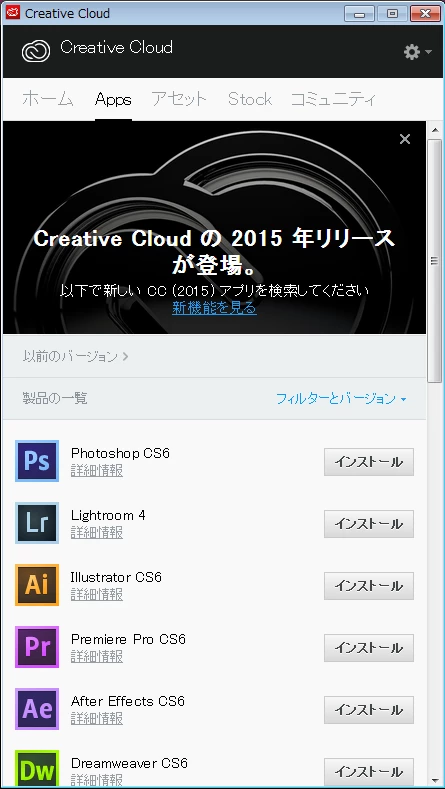Install Photoshop CS6

click(x=369, y=462)
